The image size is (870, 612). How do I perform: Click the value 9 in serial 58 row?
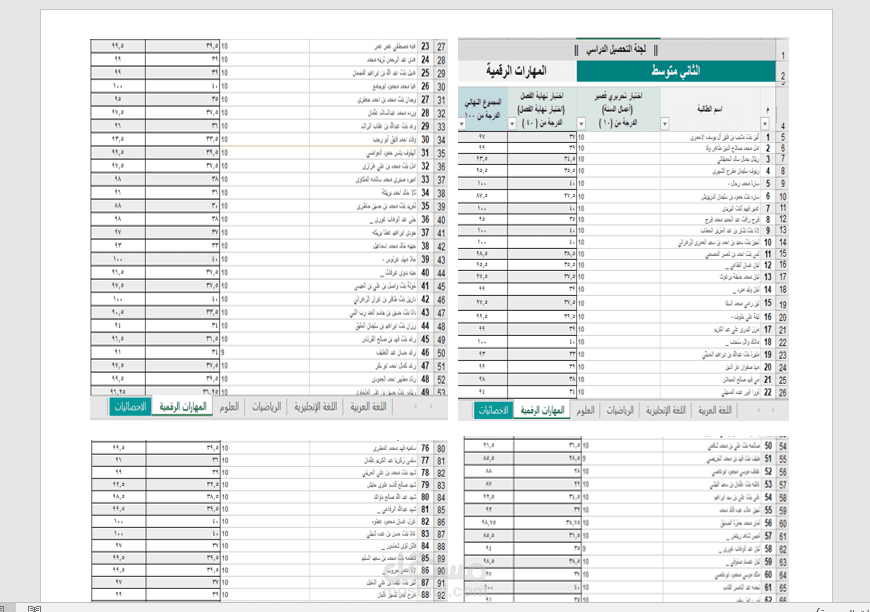pos(584,549)
